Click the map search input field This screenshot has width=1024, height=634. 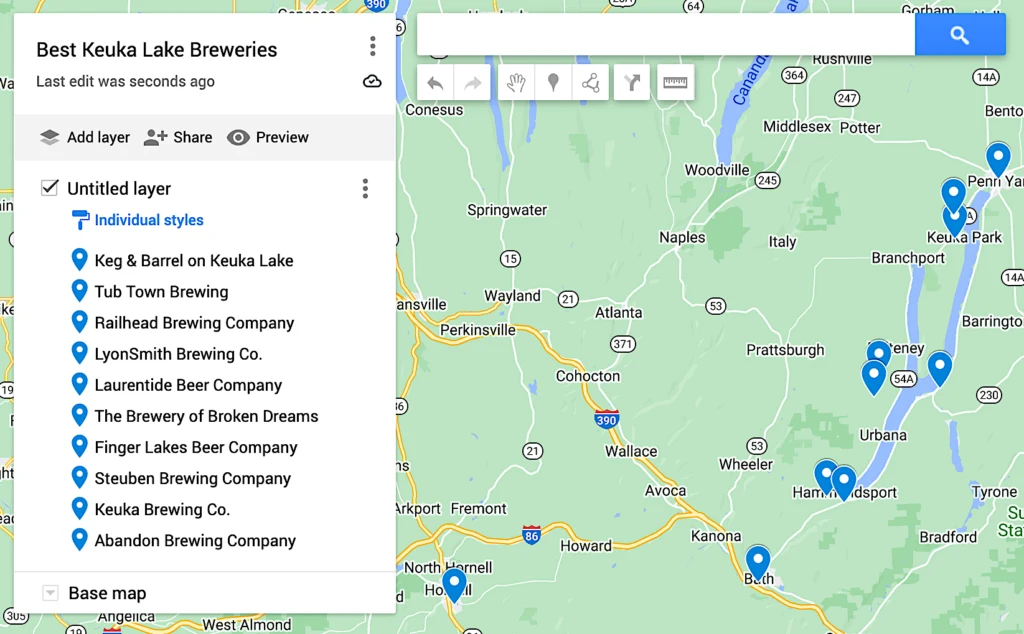666,35
